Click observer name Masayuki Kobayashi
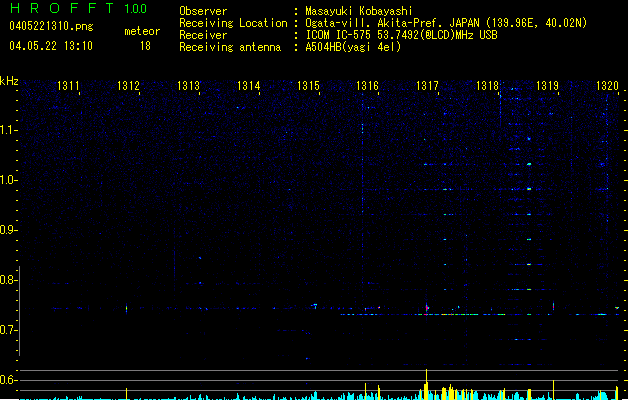629x400 pixels. coord(359,11)
